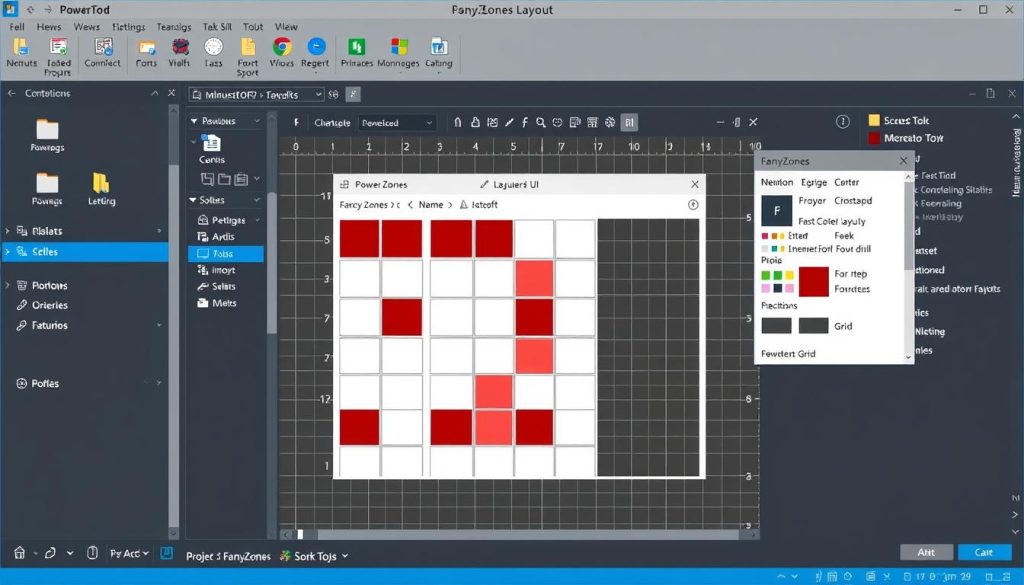Click the Nertuts ribbon icon
Image resolution: width=1024 pixels, height=585 pixels.
point(22,47)
